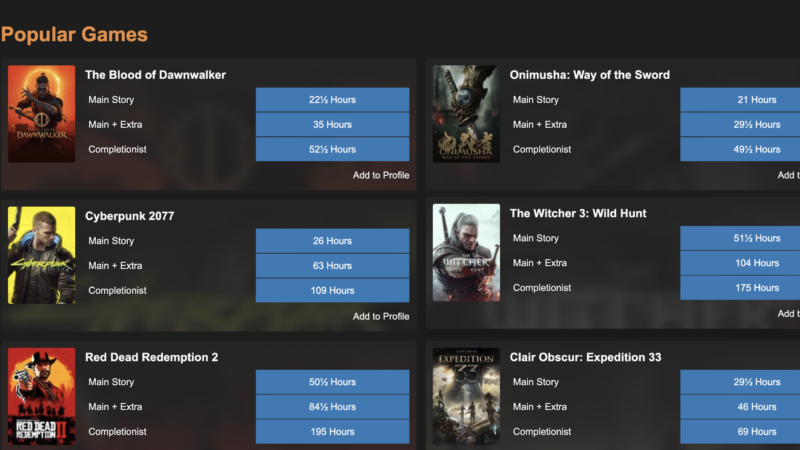
Task: Select Onimusha's 29½ Hours Main + Extra bar
Action: [740, 124]
